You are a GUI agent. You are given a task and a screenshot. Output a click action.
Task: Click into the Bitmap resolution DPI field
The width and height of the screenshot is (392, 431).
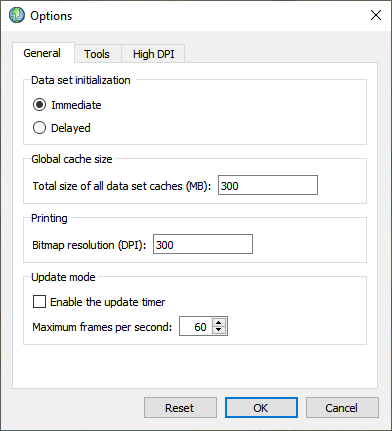[x=203, y=244]
